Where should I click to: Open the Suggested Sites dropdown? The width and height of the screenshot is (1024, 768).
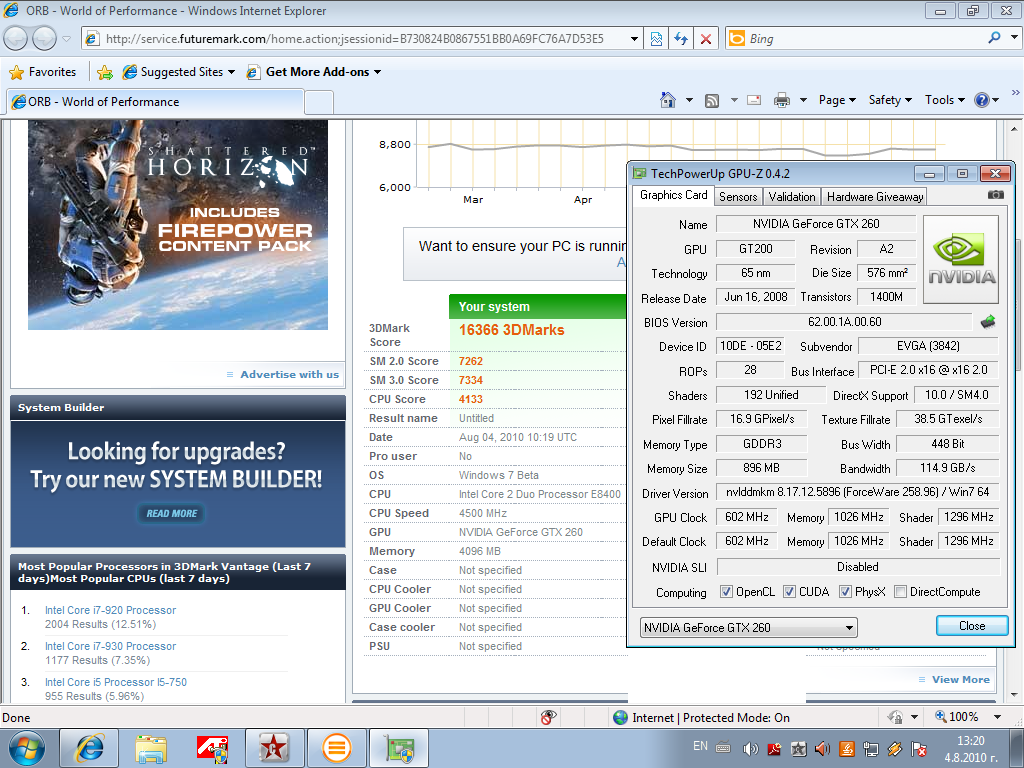tap(231, 72)
